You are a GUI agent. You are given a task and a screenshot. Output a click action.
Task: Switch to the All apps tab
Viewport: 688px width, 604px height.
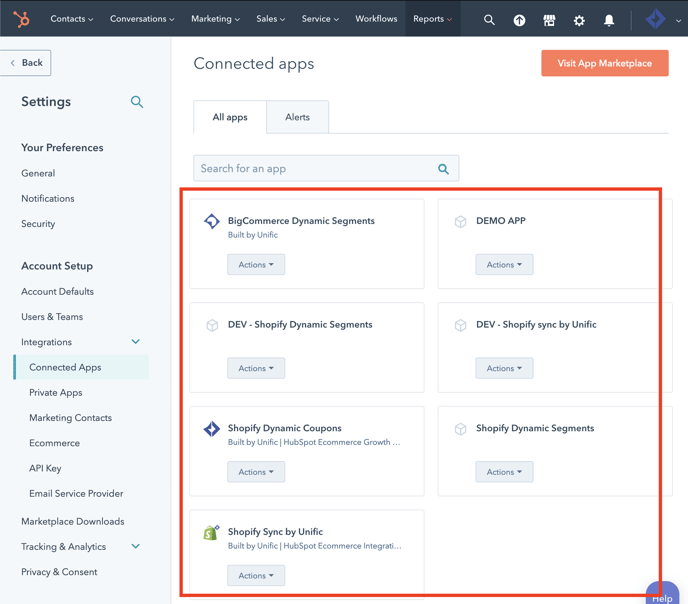click(230, 117)
